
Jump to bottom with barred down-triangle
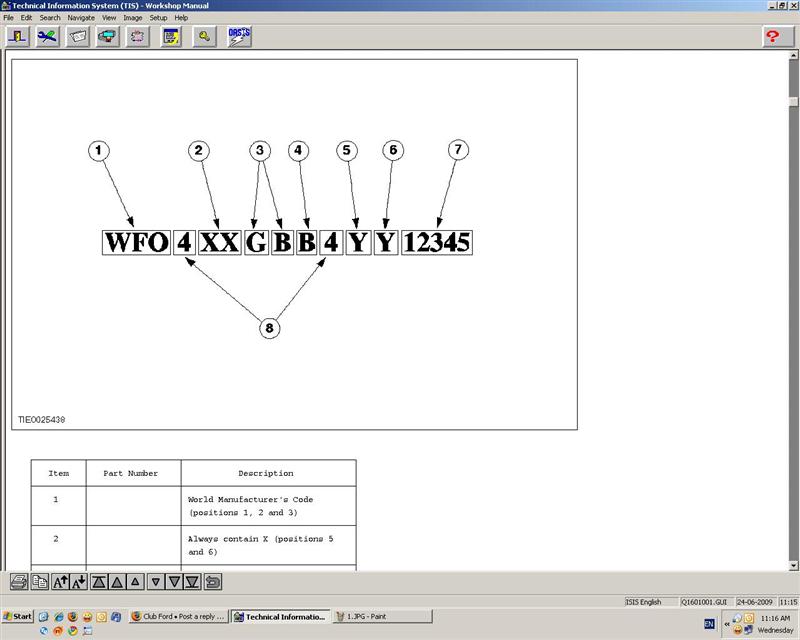(x=192, y=581)
